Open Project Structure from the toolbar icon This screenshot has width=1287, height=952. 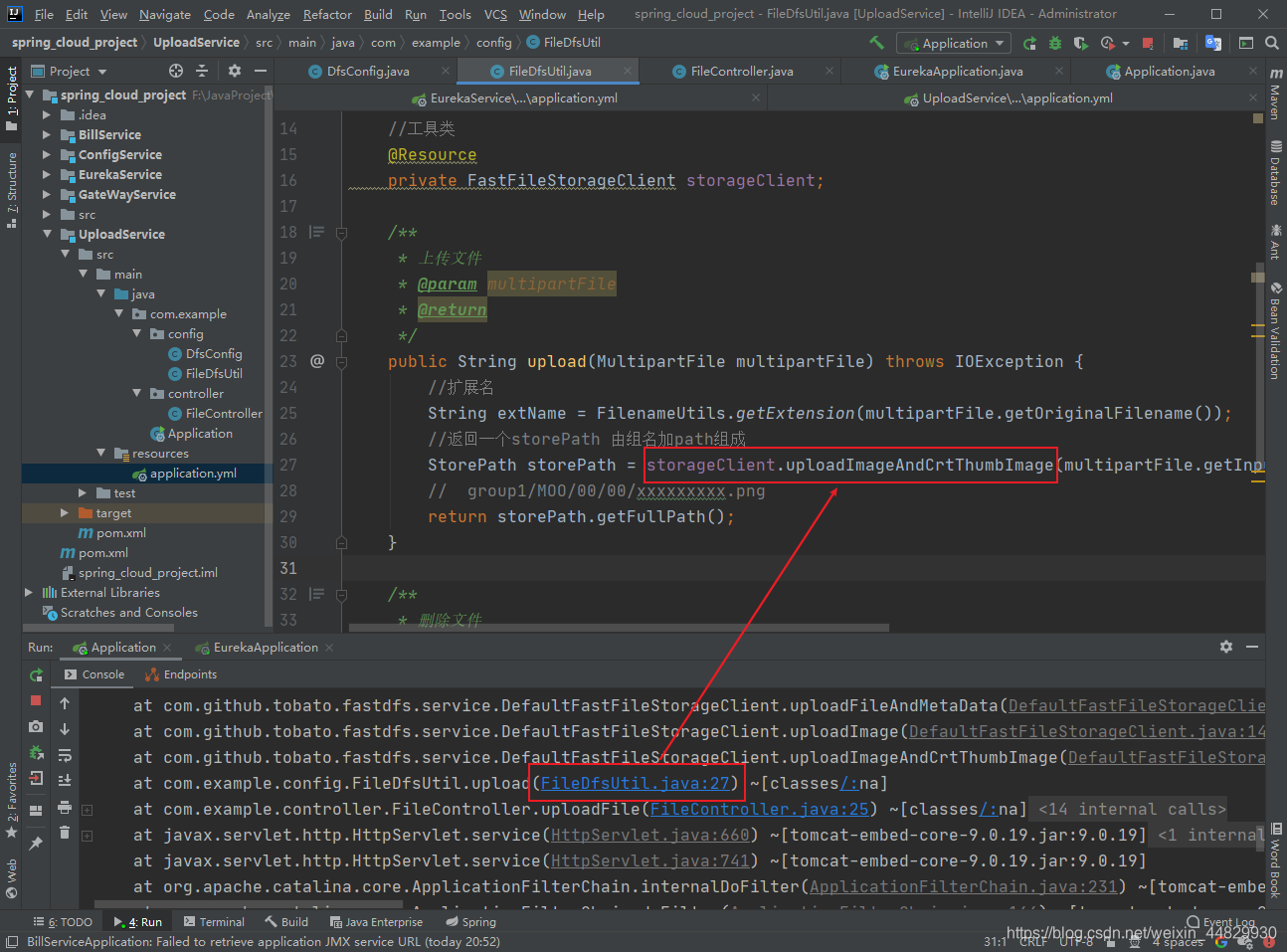pyautogui.click(x=1181, y=43)
